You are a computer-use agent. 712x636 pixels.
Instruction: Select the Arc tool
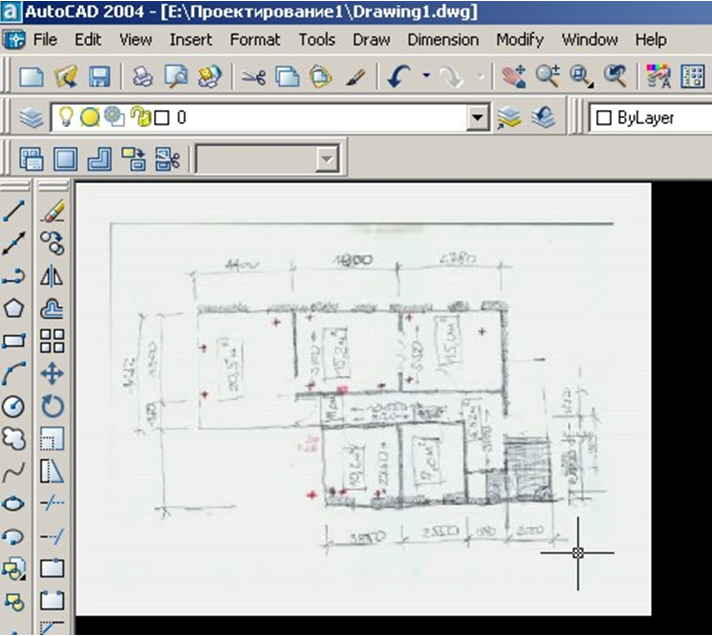(14, 374)
